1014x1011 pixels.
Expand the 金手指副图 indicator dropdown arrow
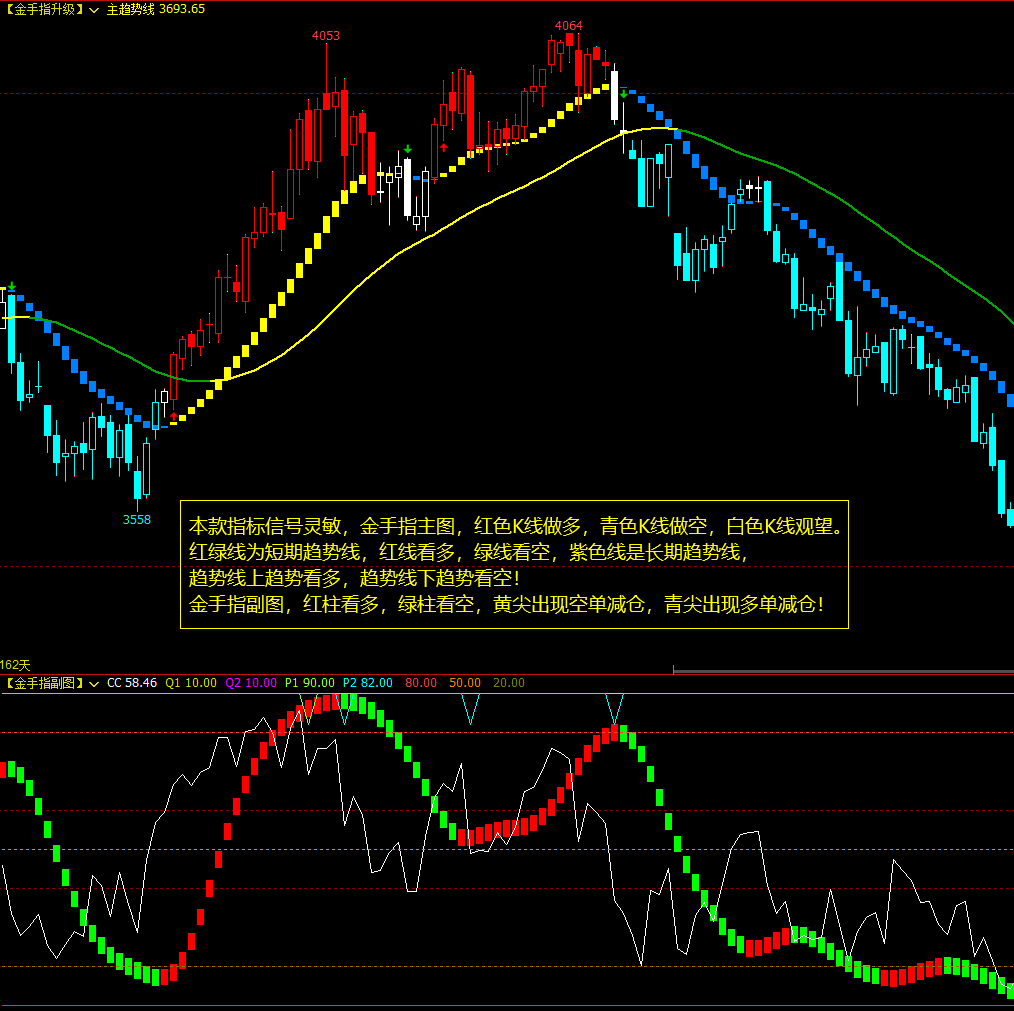(94, 683)
